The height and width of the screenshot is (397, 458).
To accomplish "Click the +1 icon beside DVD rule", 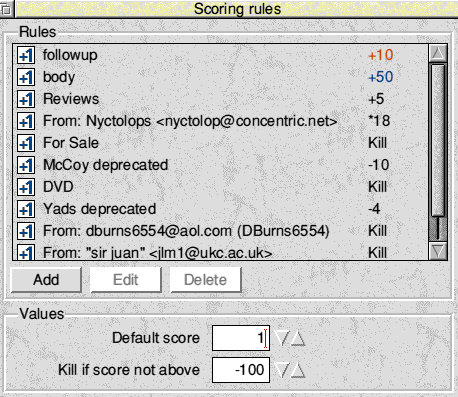I will point(26,187).
